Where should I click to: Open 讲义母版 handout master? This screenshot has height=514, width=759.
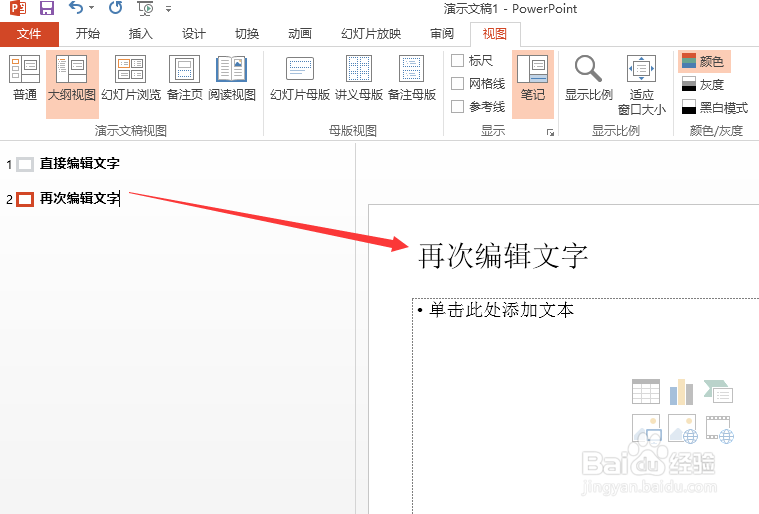[x=359, y=78]
